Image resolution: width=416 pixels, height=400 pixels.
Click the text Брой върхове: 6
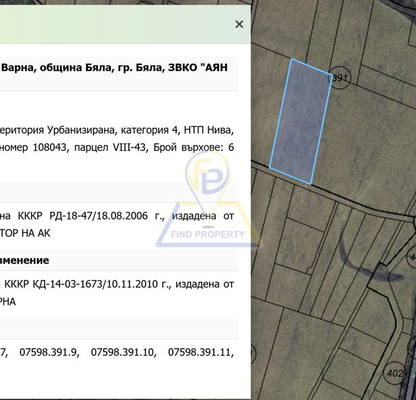point(194,147)
